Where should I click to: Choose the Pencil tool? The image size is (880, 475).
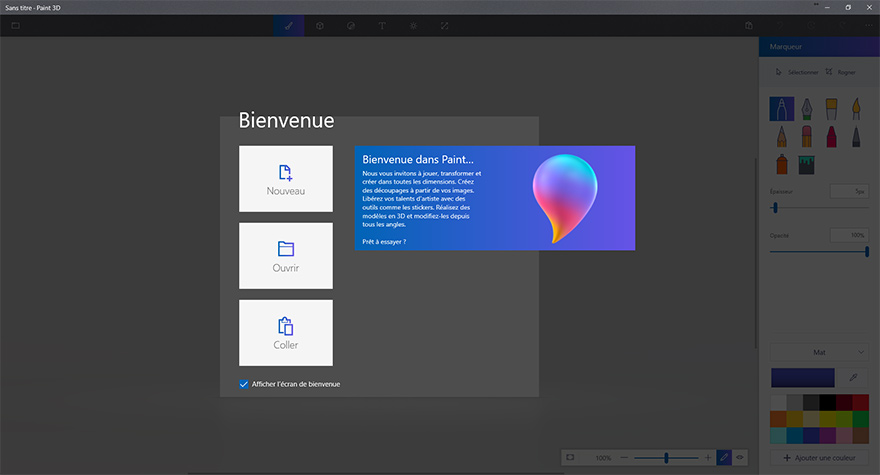tap(782, 136)
